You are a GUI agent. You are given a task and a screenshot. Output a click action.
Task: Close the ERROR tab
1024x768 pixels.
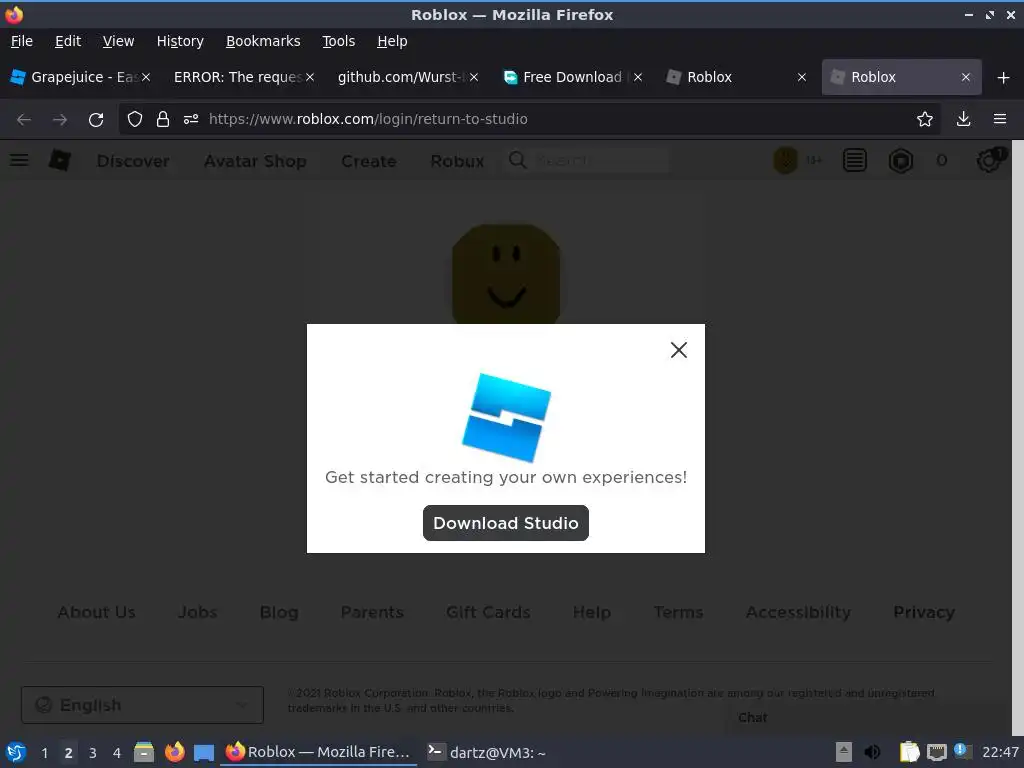coord(310,77)
